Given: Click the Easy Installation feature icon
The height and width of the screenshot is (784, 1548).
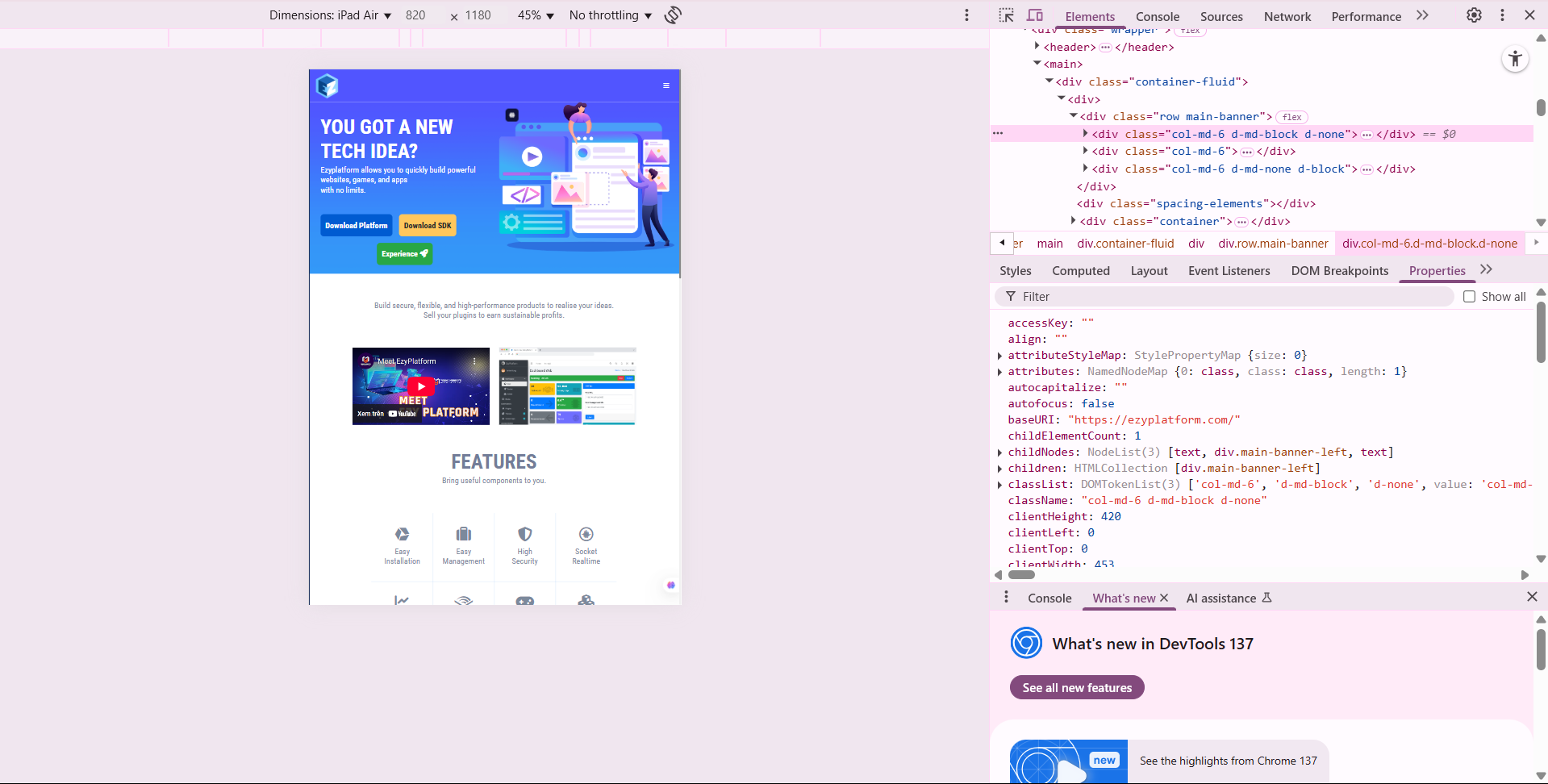Looking at the screenshot, I should [x=402, y=534].
